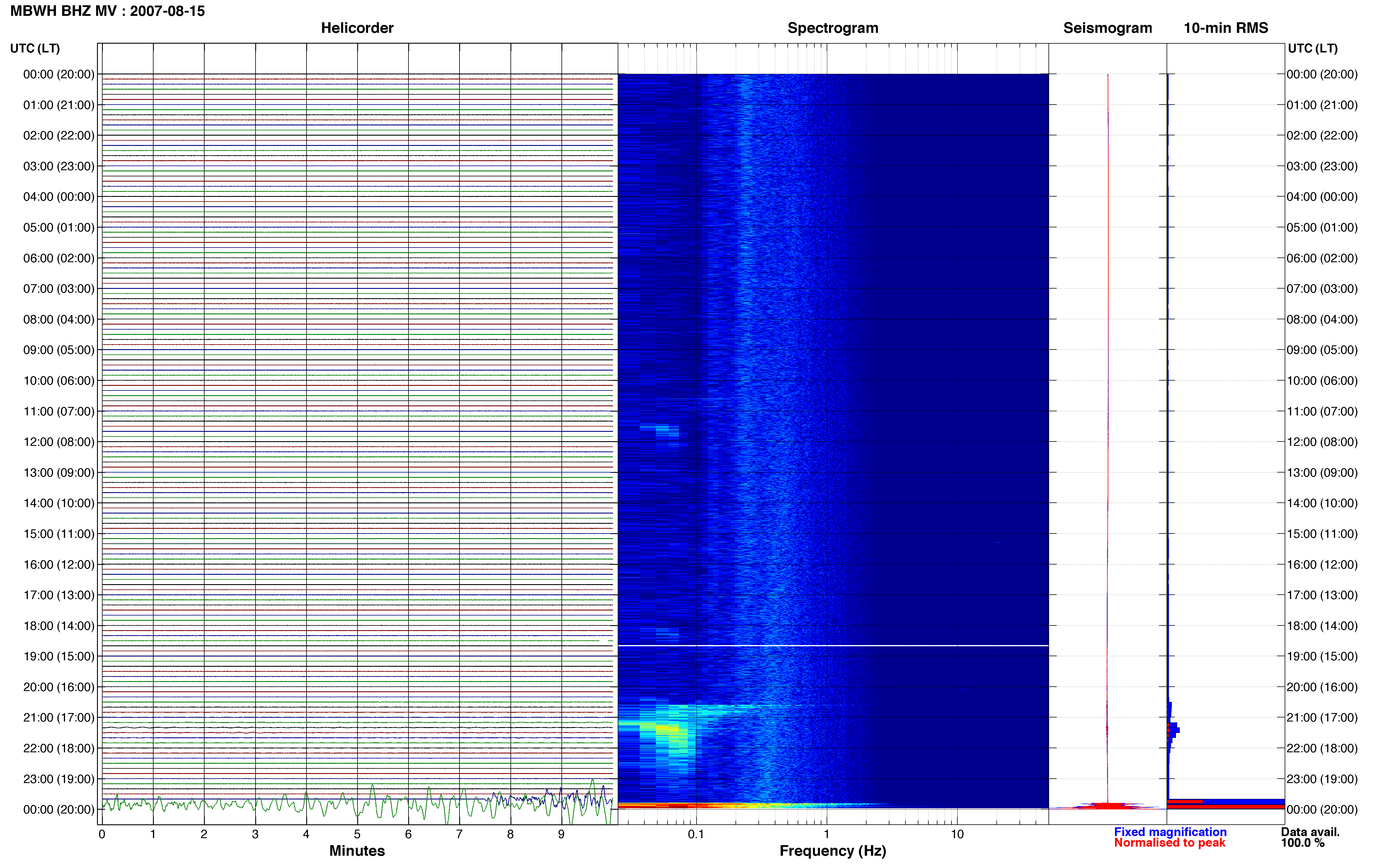Click the right '23:00 (19:00)' time label
This screenshot has height=868, width=1389.
[1322, 779]
